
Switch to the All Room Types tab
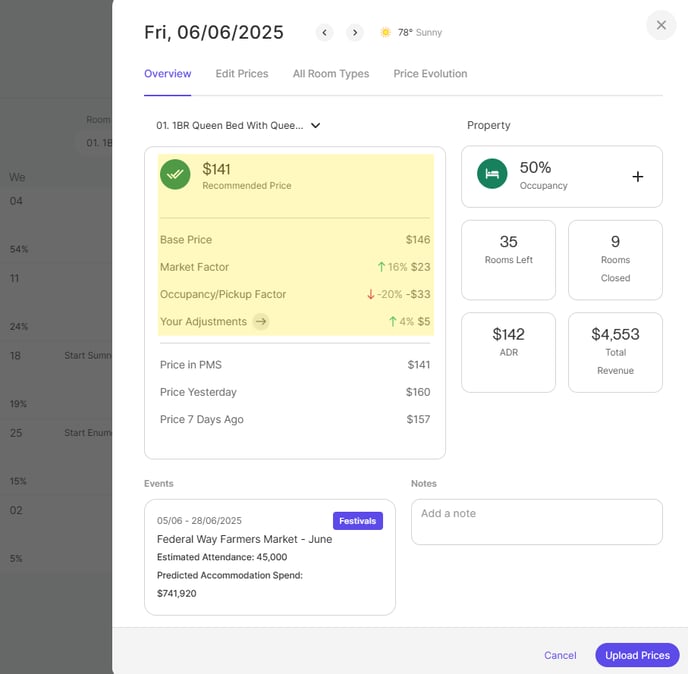(x=331, y=74)
